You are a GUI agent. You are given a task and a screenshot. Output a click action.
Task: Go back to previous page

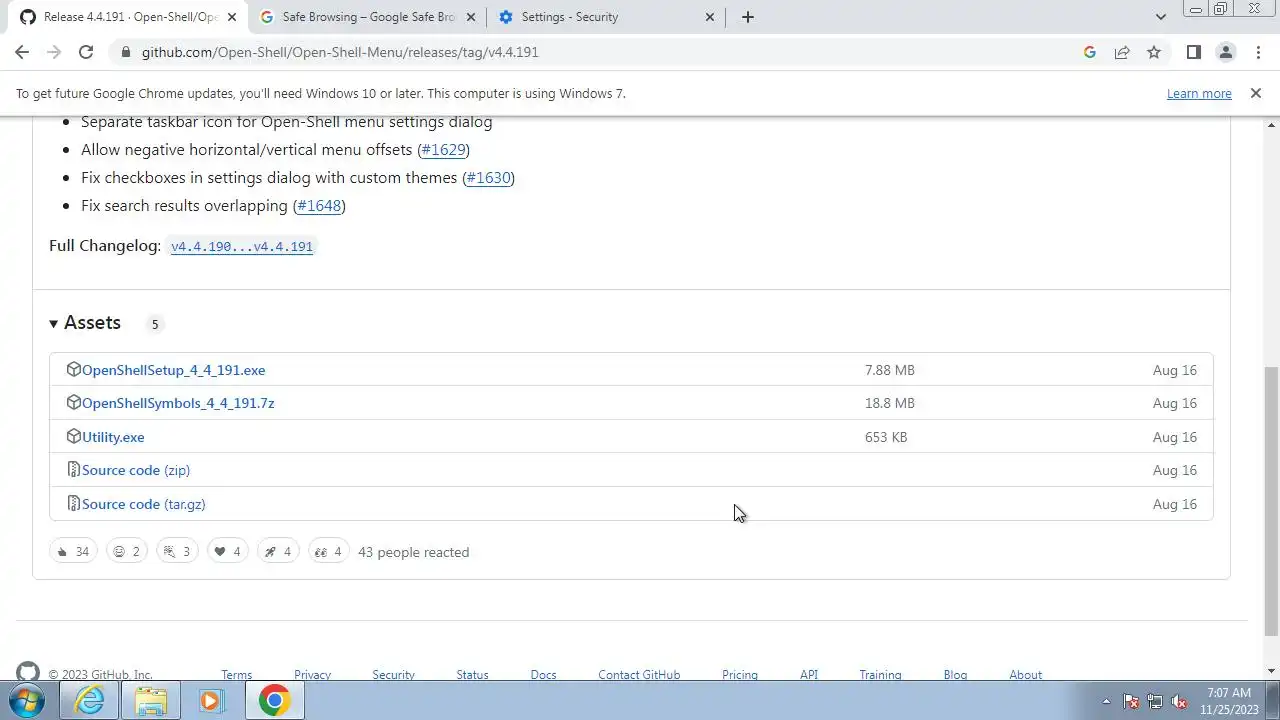tap(22, 52)
